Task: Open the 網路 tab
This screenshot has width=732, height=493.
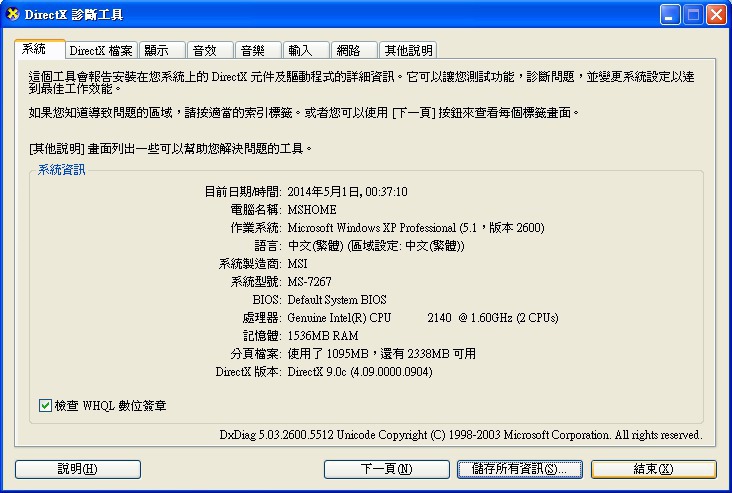Action: [354, 50]
